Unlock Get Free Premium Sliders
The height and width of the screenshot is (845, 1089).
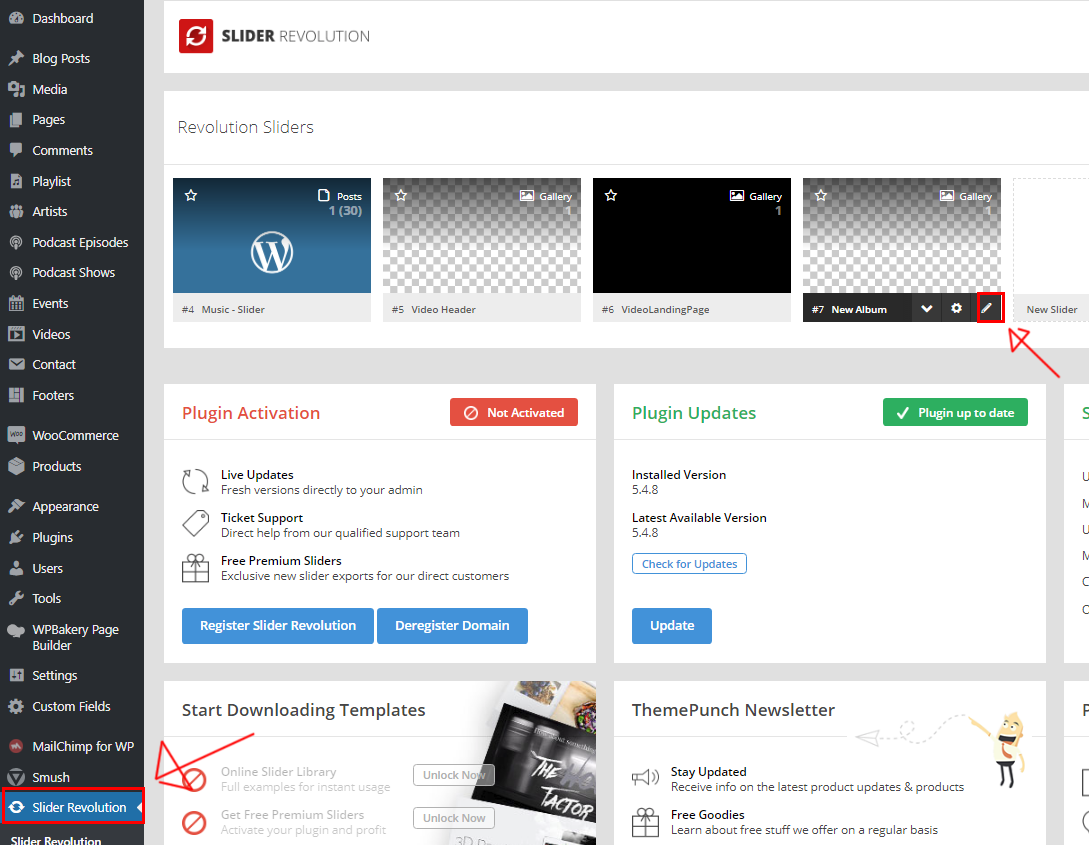click(454, 818)
